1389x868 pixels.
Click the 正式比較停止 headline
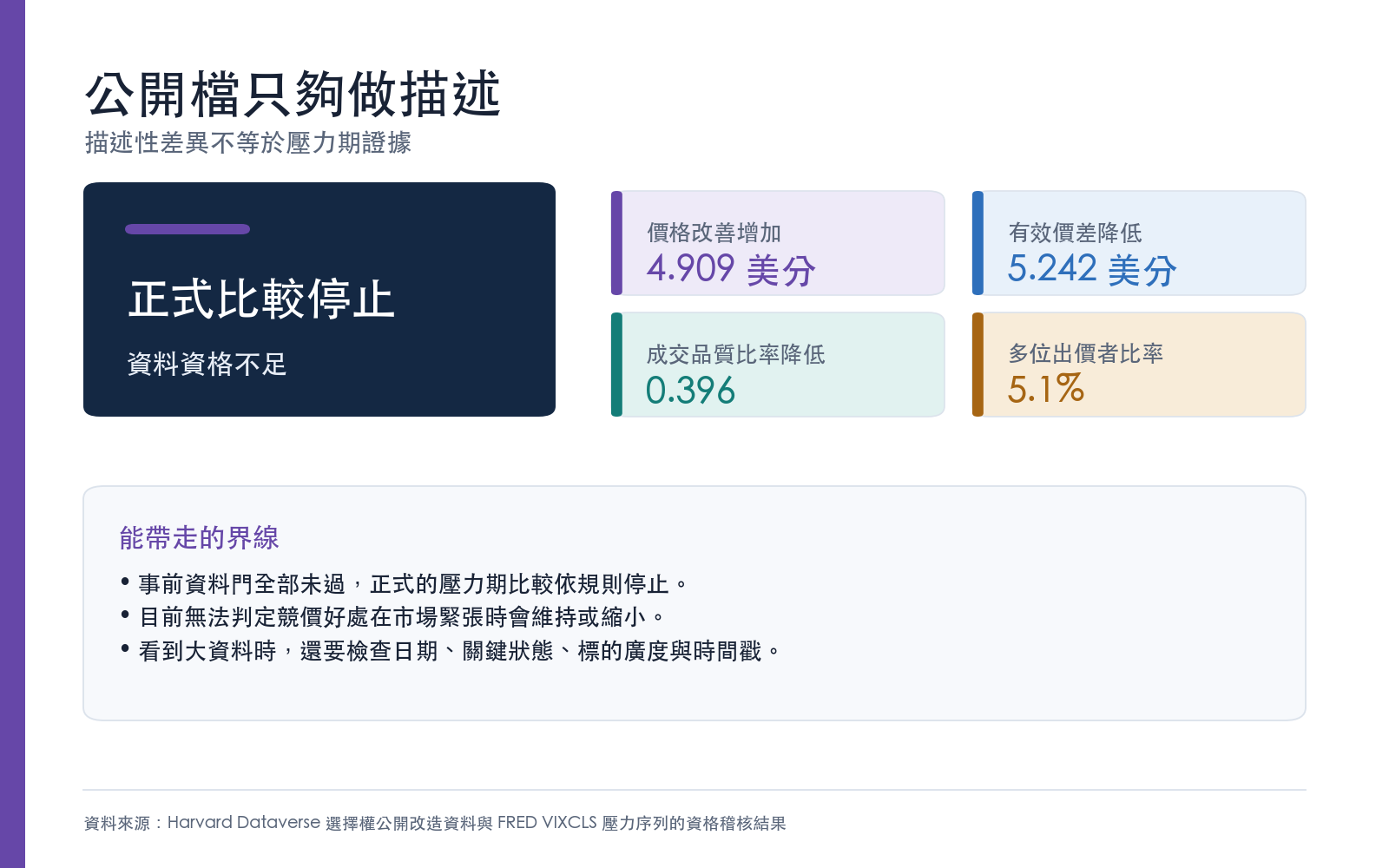[261, 299]
